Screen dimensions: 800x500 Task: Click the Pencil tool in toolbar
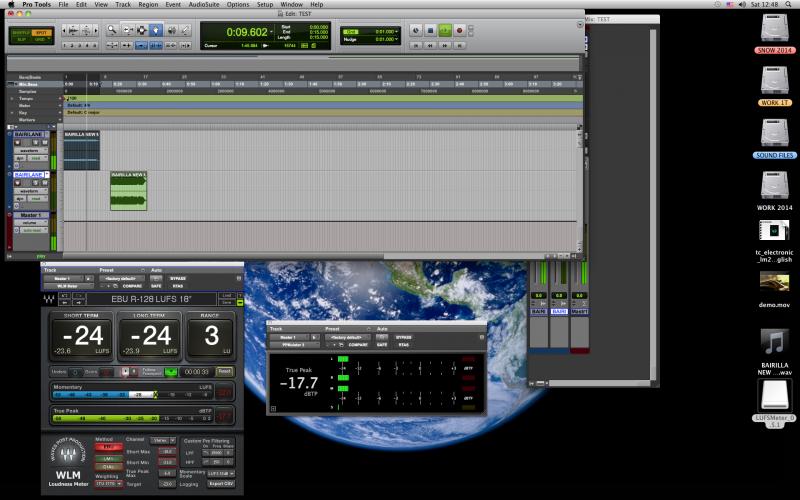point(186,30)
